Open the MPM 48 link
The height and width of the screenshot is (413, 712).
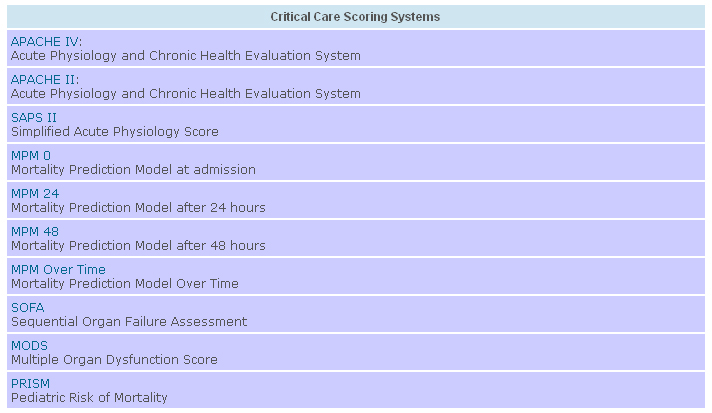(x=35, y=232)
